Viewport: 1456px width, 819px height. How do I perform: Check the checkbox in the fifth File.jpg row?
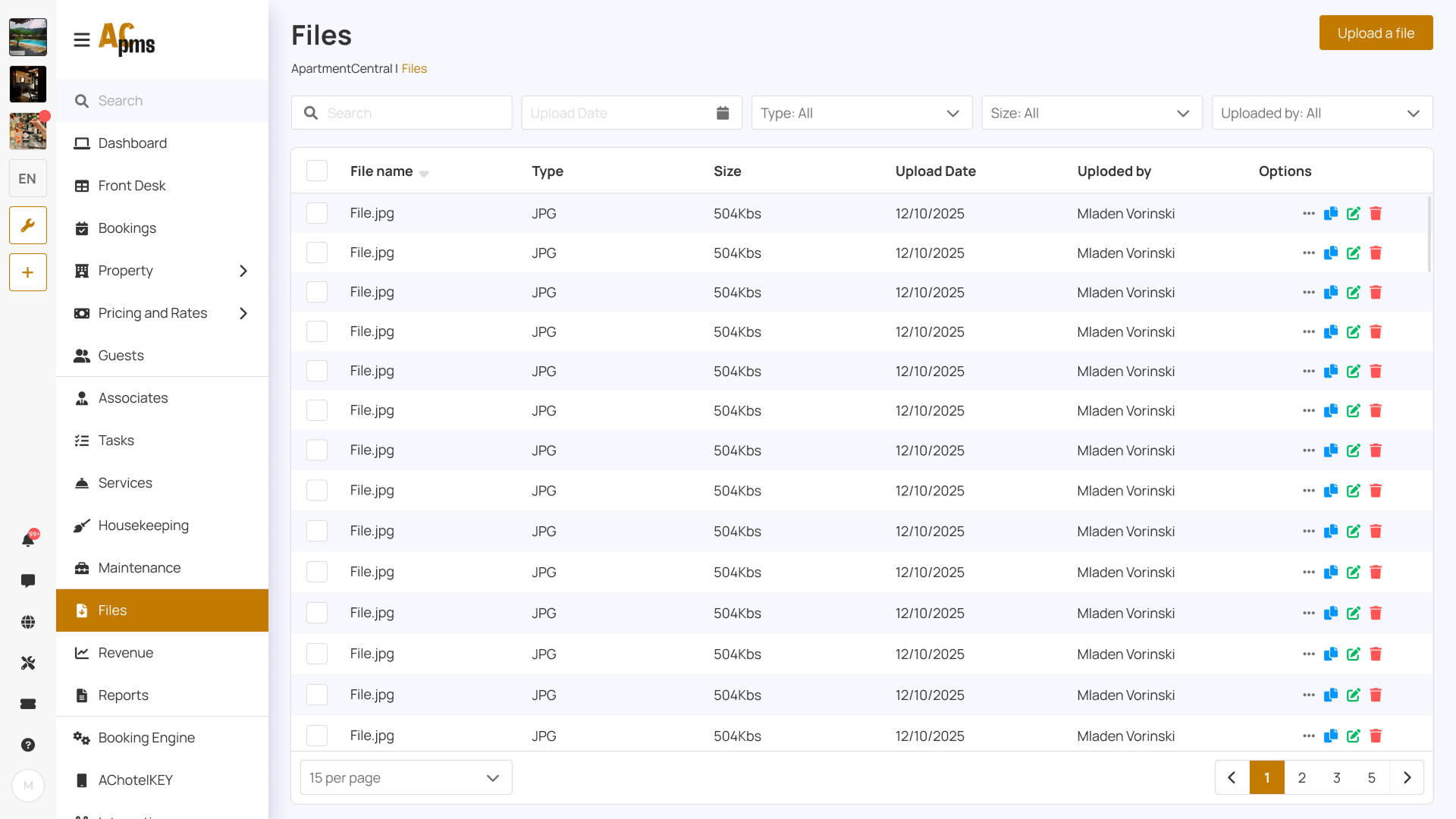317,372
